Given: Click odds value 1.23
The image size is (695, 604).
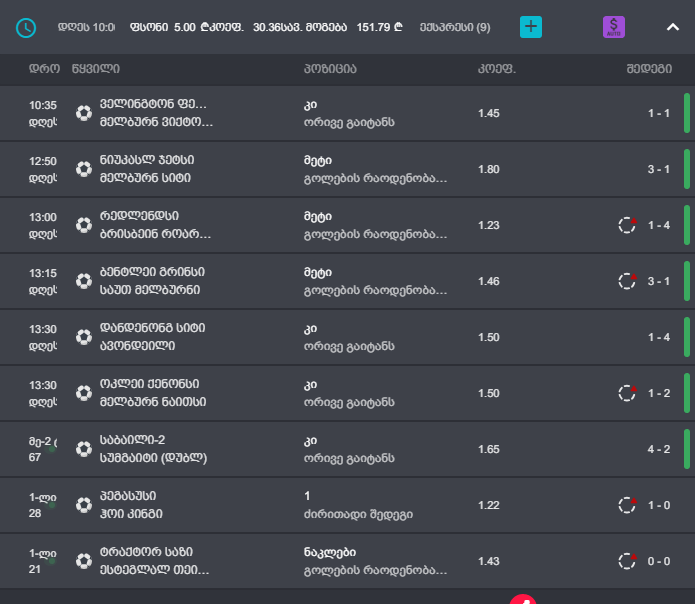Looking at the screenshot, I should click(x=489, y=225).
